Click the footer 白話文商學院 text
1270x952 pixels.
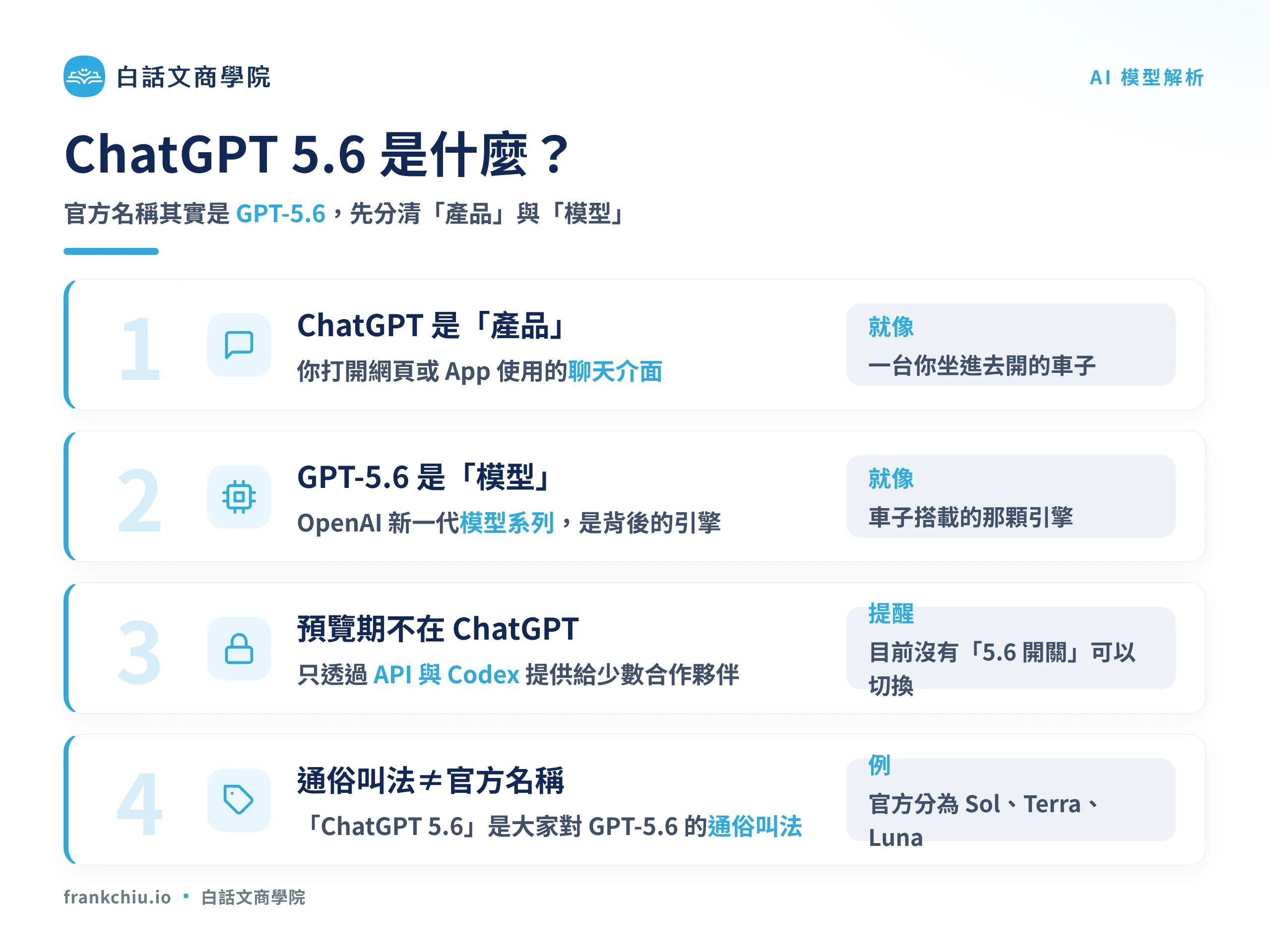(x=253, y=897)
